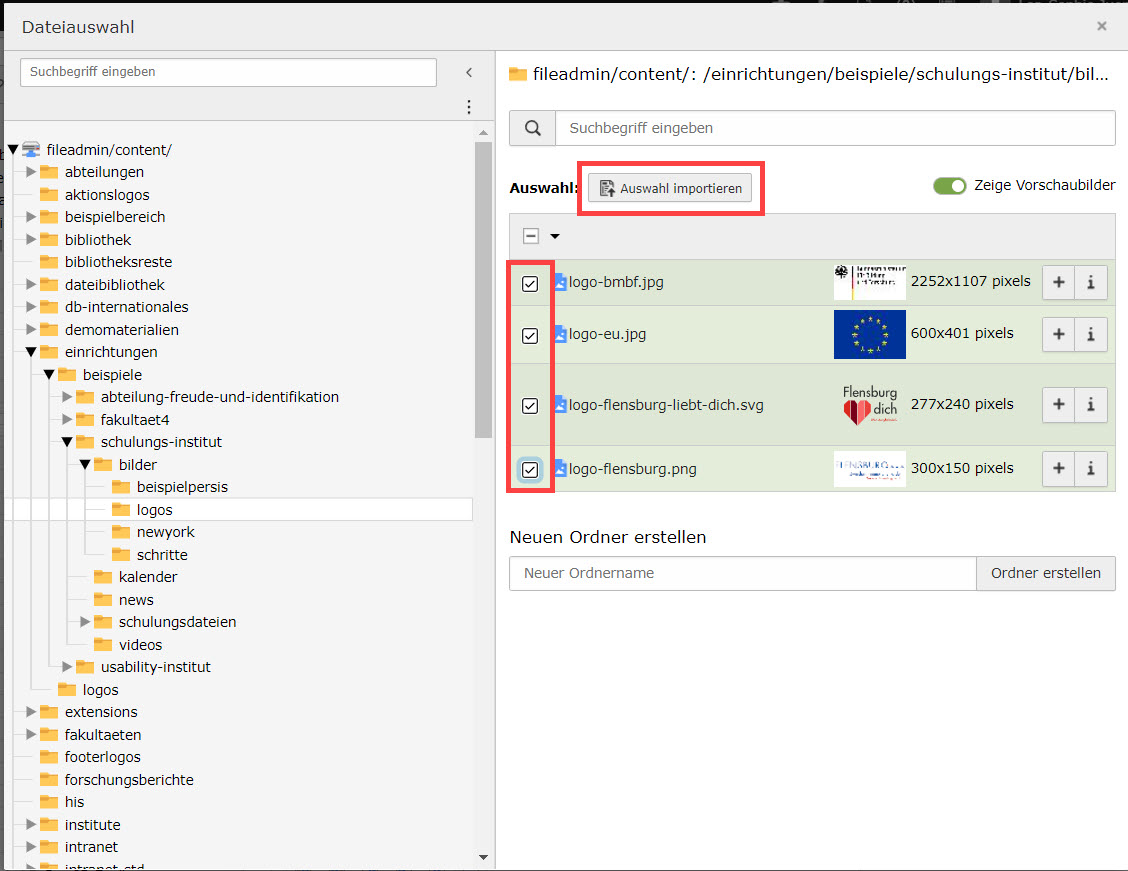Toggle Zeige Vorschaubilder switch off
This screenshot has height=871, width=1128.
point(950,186)
